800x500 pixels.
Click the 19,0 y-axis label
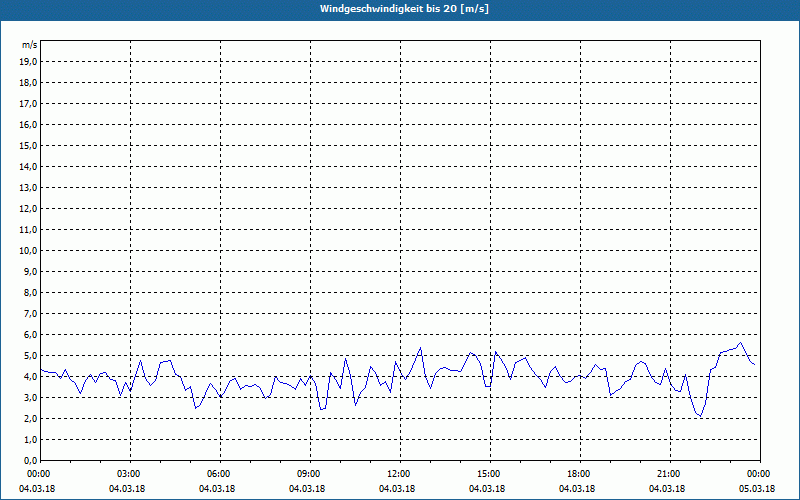pyautogui.click(x=29, y=62)
